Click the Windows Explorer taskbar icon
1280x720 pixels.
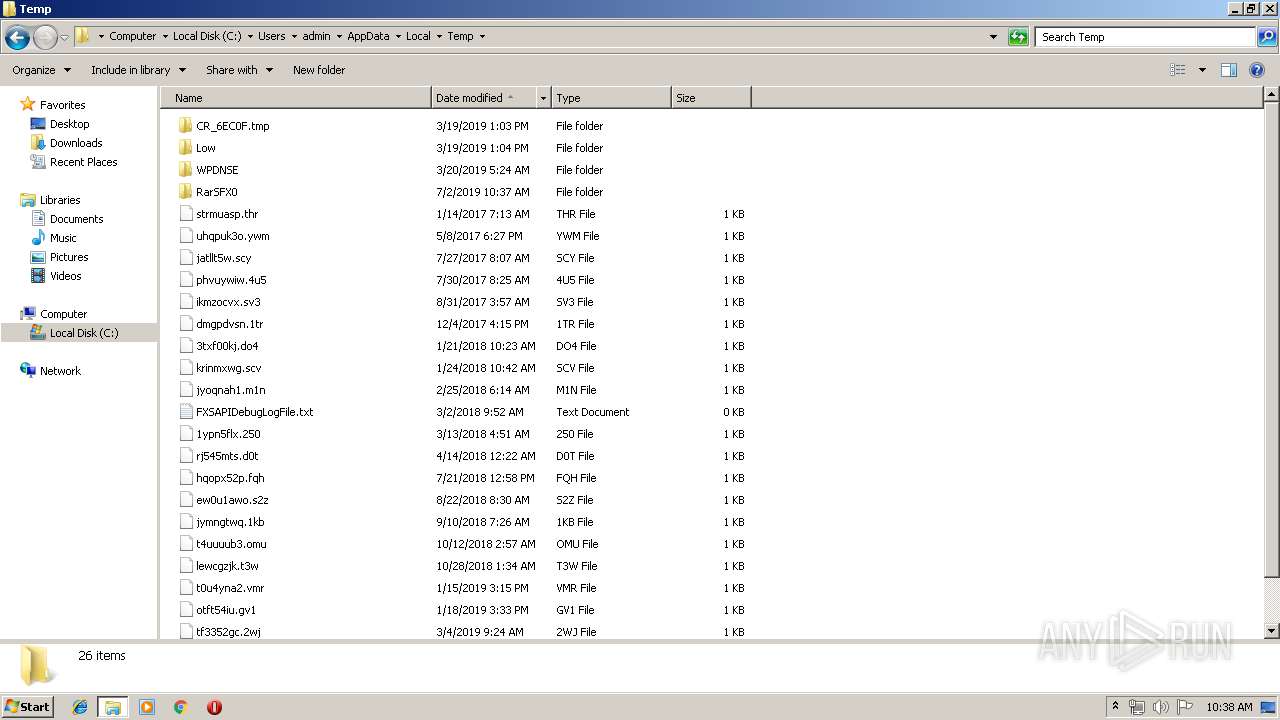tap(113, 707)
